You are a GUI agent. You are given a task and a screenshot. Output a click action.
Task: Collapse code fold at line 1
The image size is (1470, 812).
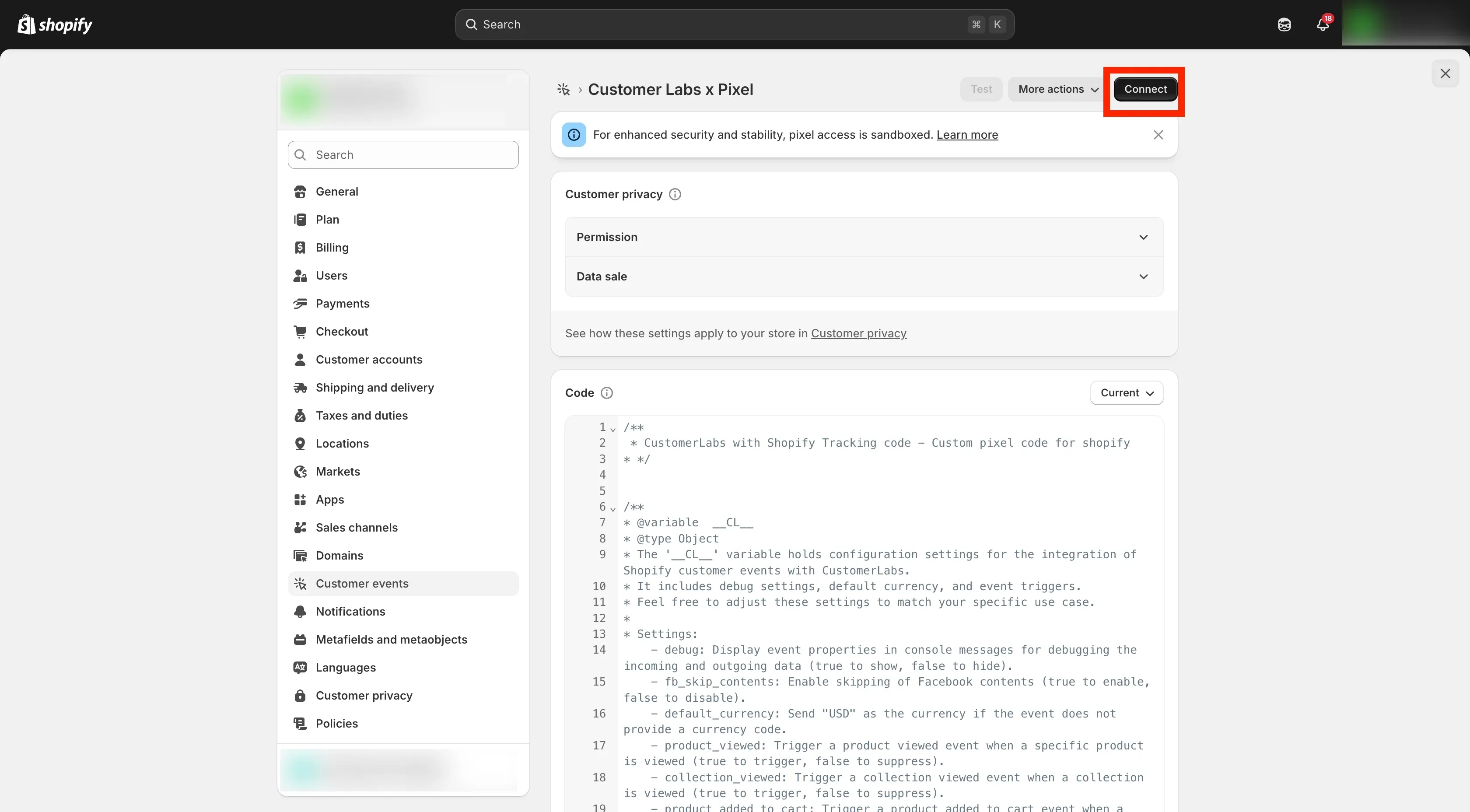[x=613, y=429]
